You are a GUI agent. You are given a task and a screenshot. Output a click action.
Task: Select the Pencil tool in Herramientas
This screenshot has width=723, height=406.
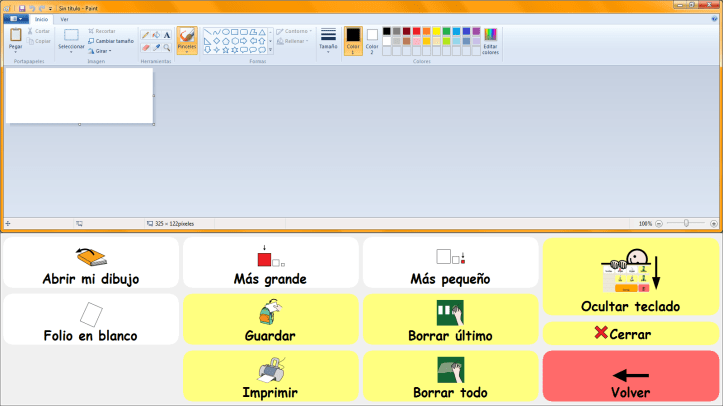[146, 35]
